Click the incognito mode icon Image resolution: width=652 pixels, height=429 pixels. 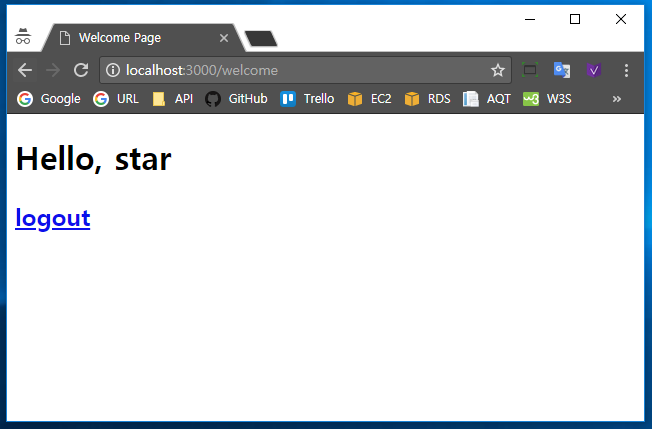[x=23, y=37]
